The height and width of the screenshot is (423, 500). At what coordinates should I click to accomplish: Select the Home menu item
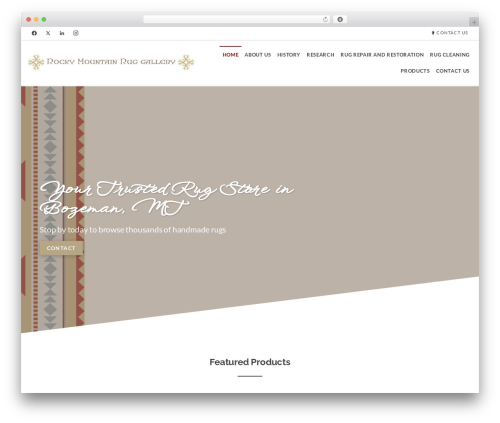point(230,55)
